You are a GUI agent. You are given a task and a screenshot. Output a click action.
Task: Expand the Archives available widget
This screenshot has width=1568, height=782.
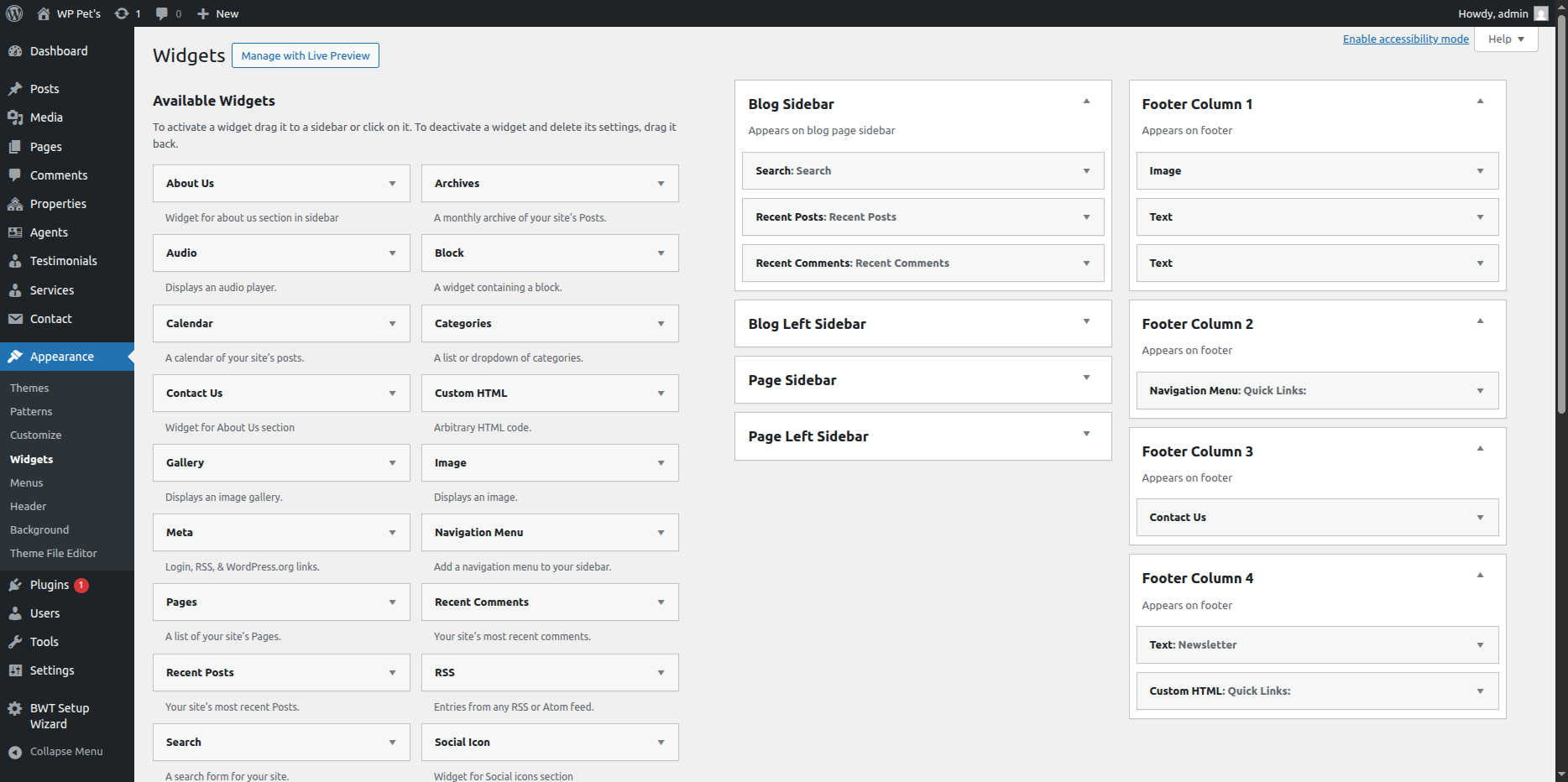[661, 184]
